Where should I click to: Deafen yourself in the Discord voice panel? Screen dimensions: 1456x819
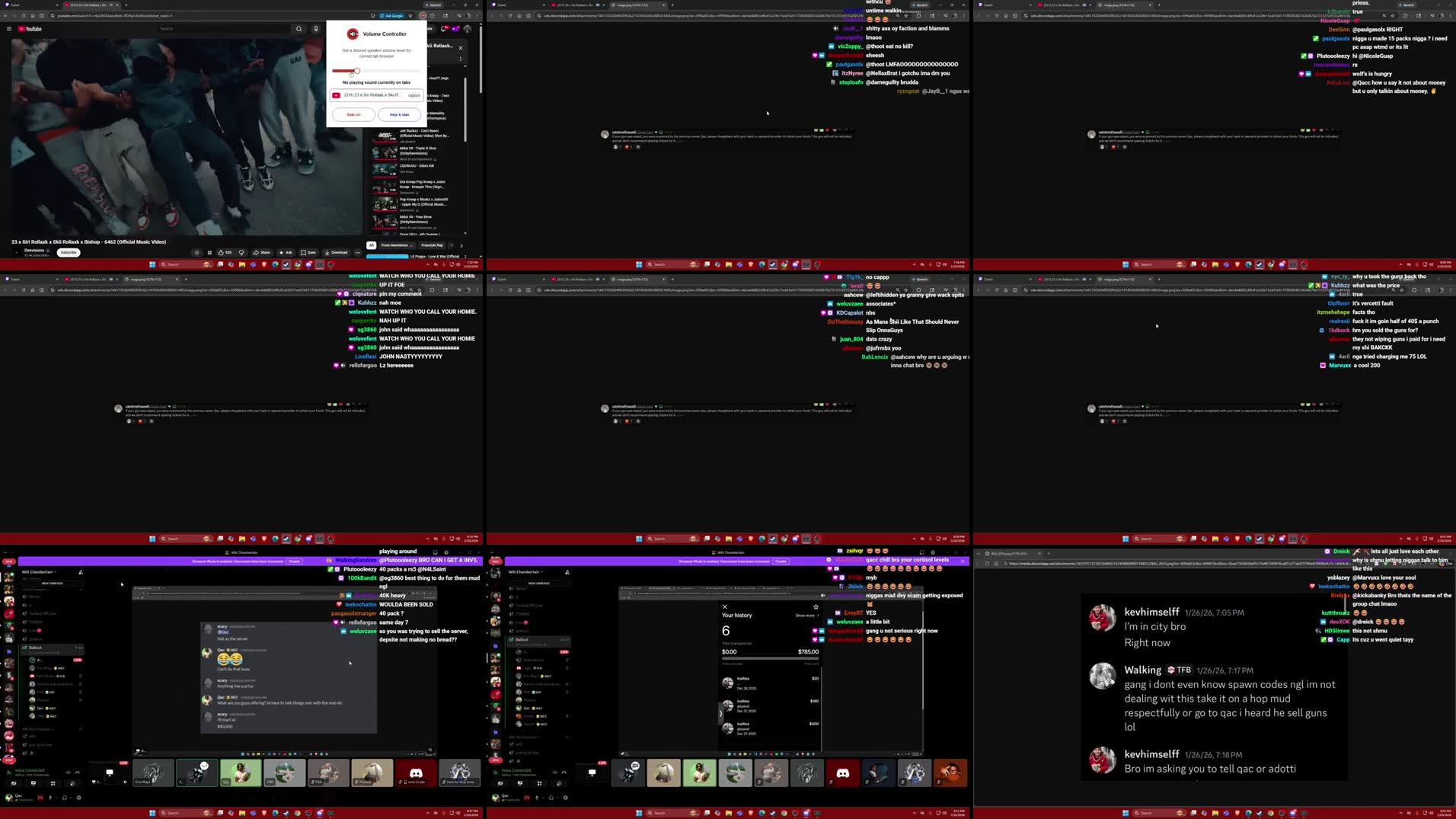(65, 799)
